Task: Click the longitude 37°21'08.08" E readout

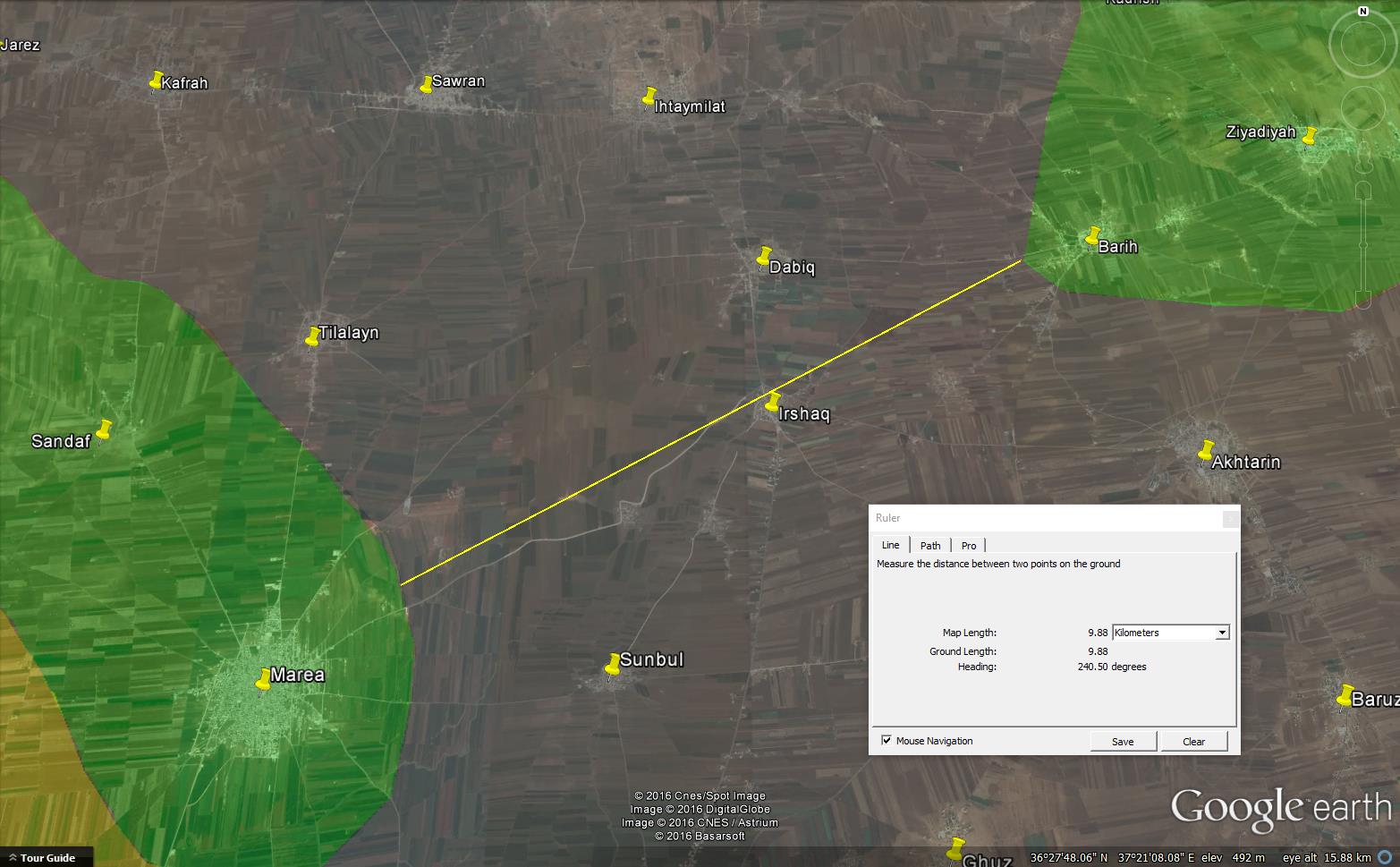Action: pyautogui.click(x=1158, y=857)
